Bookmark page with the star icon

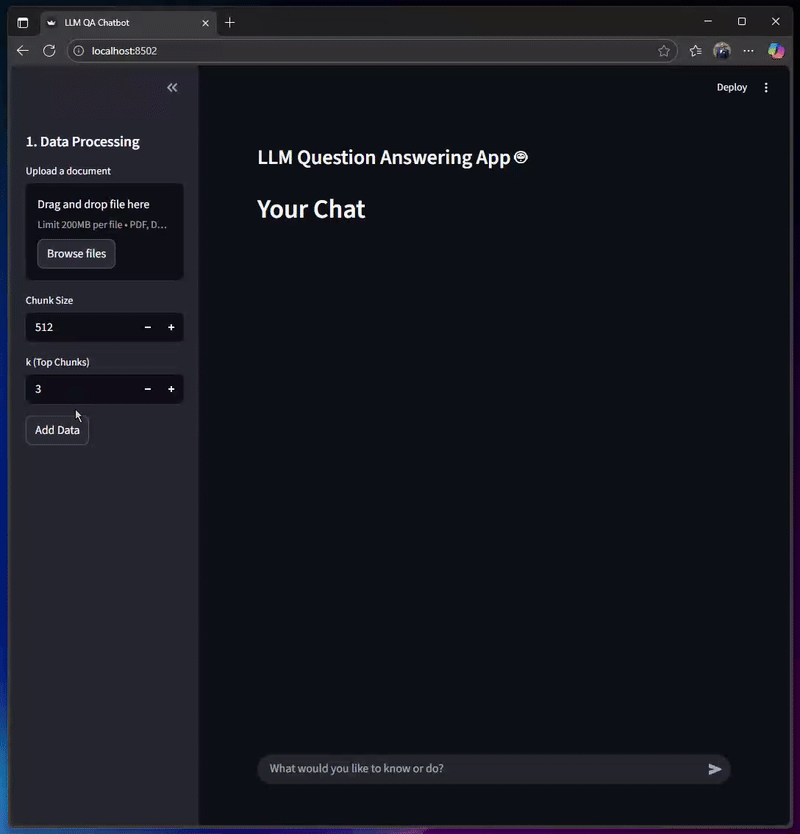click(x=664, y=51)
